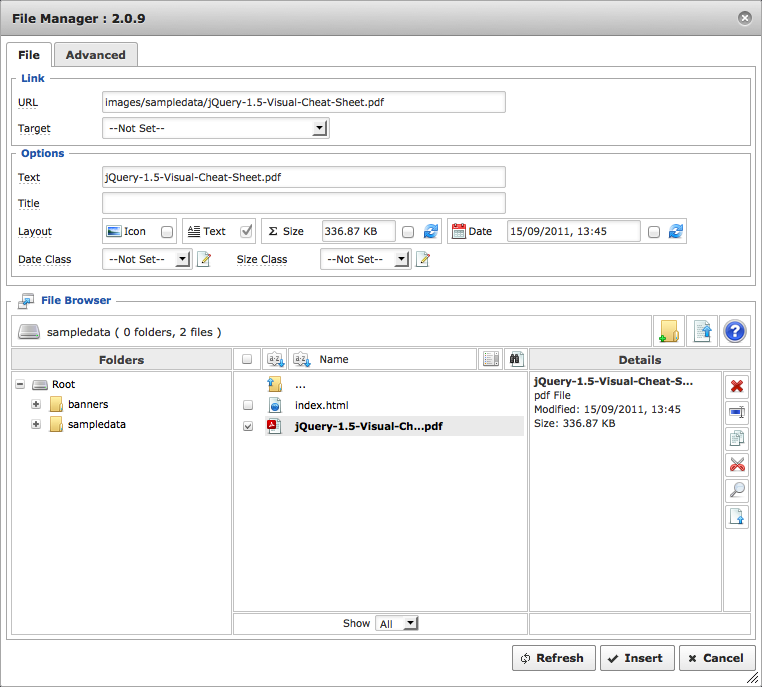
Task: Open the help question mark icon
Action: pos(735,331)
